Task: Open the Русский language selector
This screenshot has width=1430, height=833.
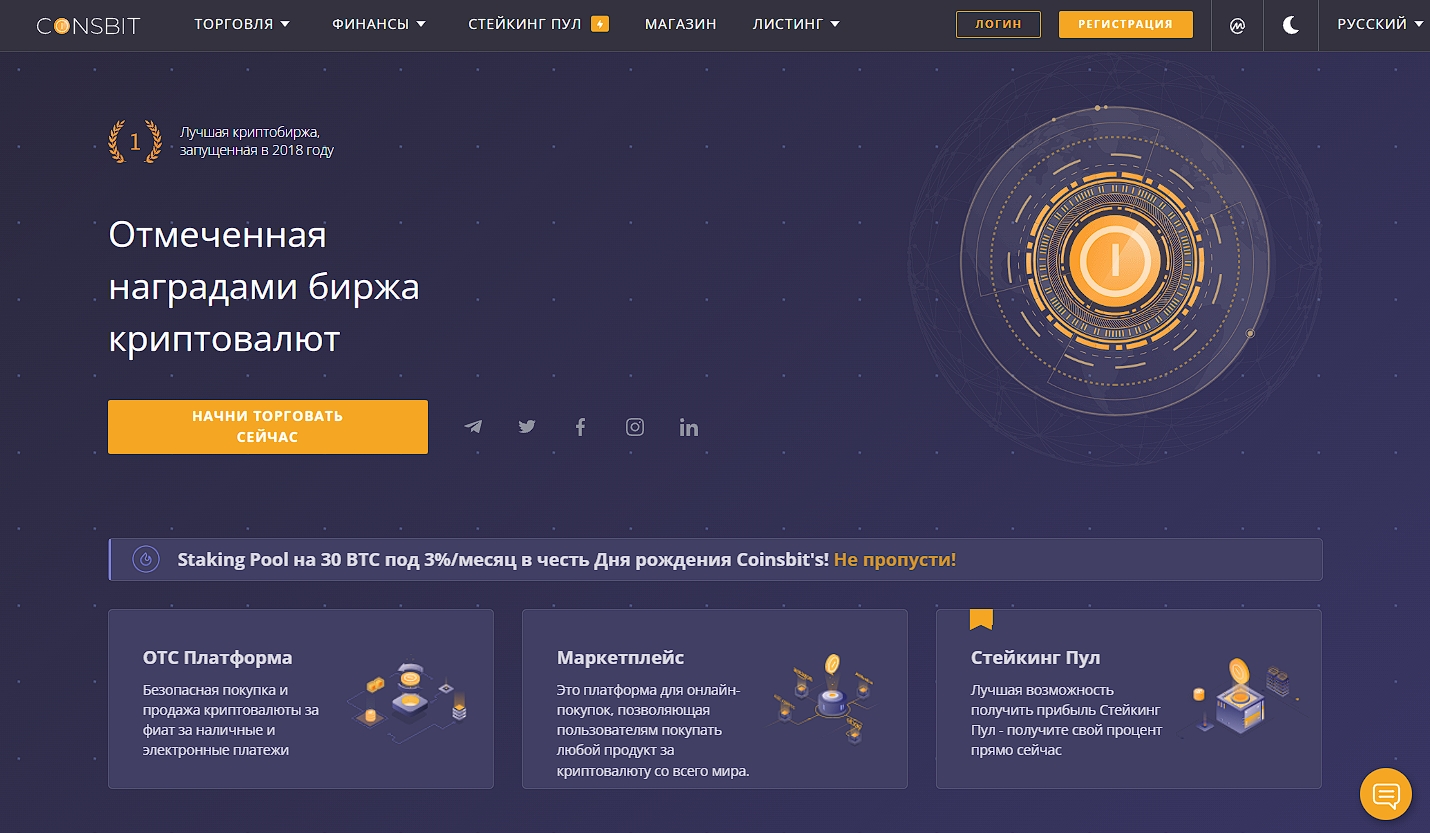Action: click(x=1380, y=24)
